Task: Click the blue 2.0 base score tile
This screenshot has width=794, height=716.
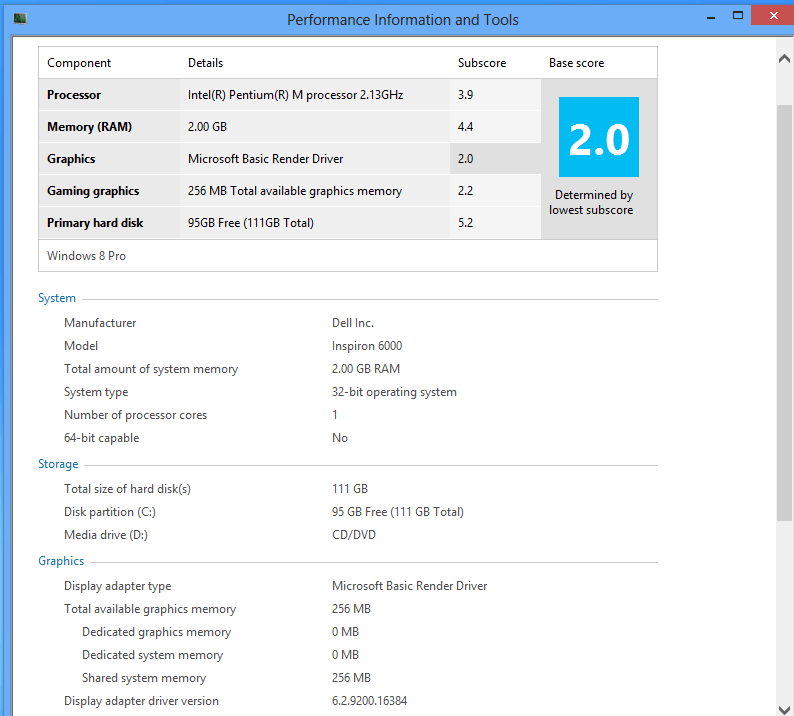Action: (599, 137)
